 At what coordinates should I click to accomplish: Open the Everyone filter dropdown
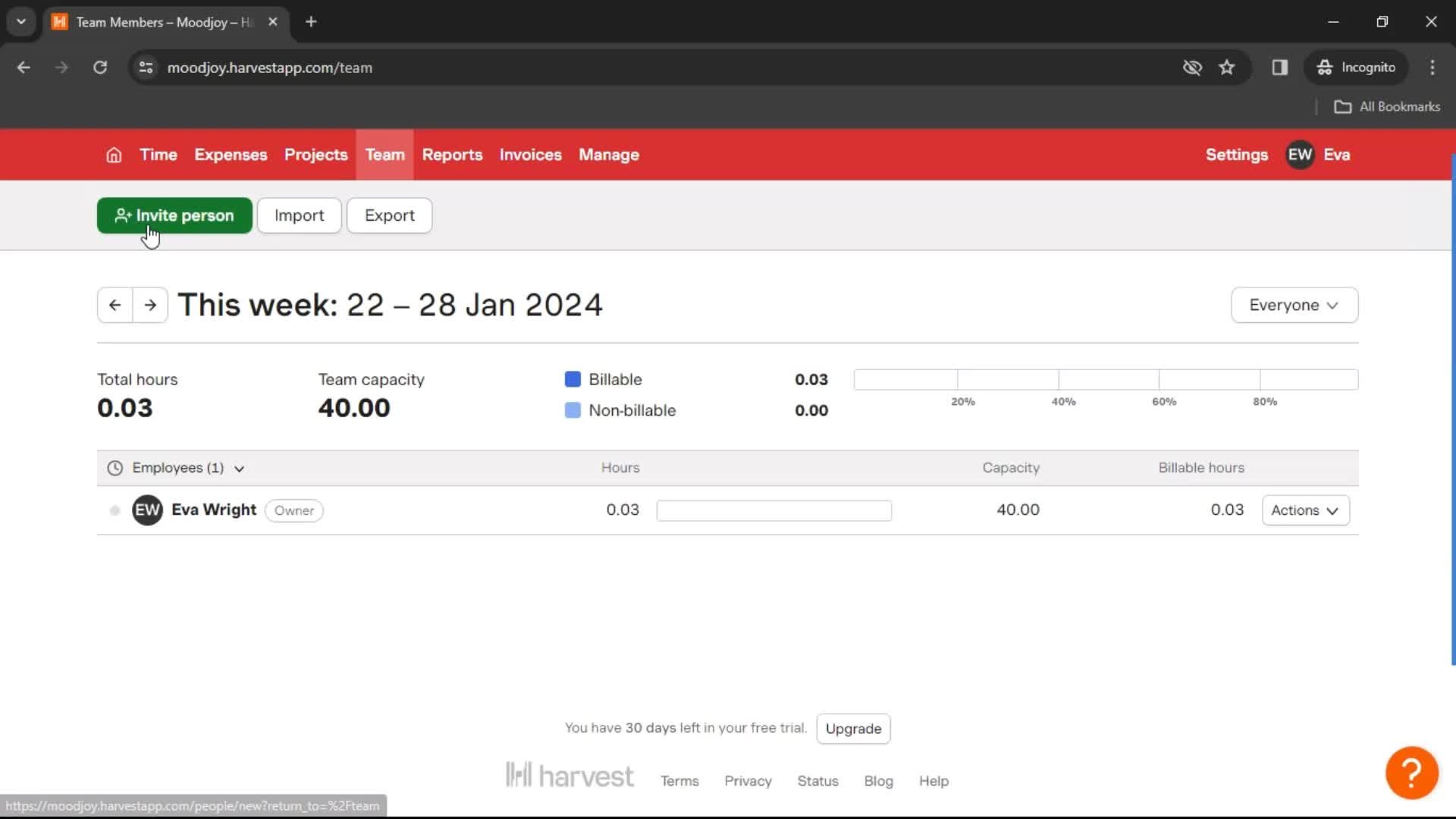pyautogui.click(x=1294, y=305)
